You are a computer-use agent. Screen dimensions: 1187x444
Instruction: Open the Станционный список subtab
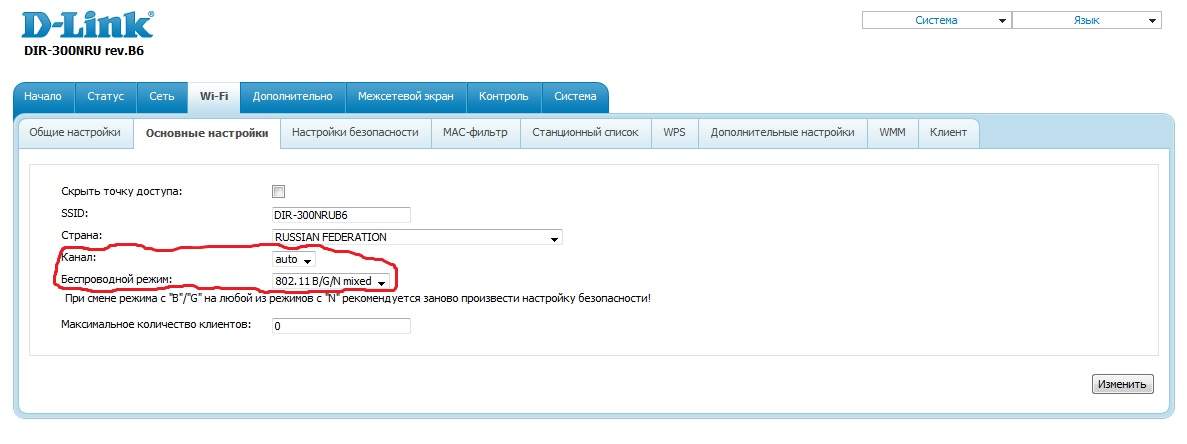tap(585, 132)
